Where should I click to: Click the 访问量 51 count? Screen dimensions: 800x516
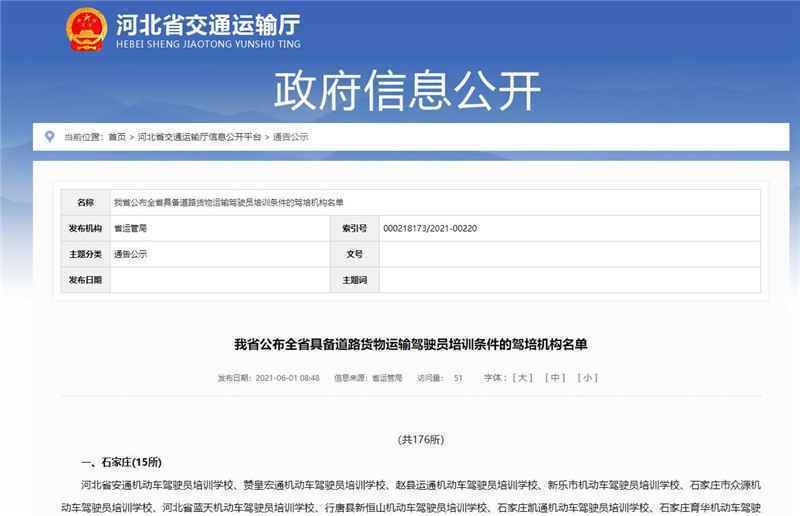439,378
